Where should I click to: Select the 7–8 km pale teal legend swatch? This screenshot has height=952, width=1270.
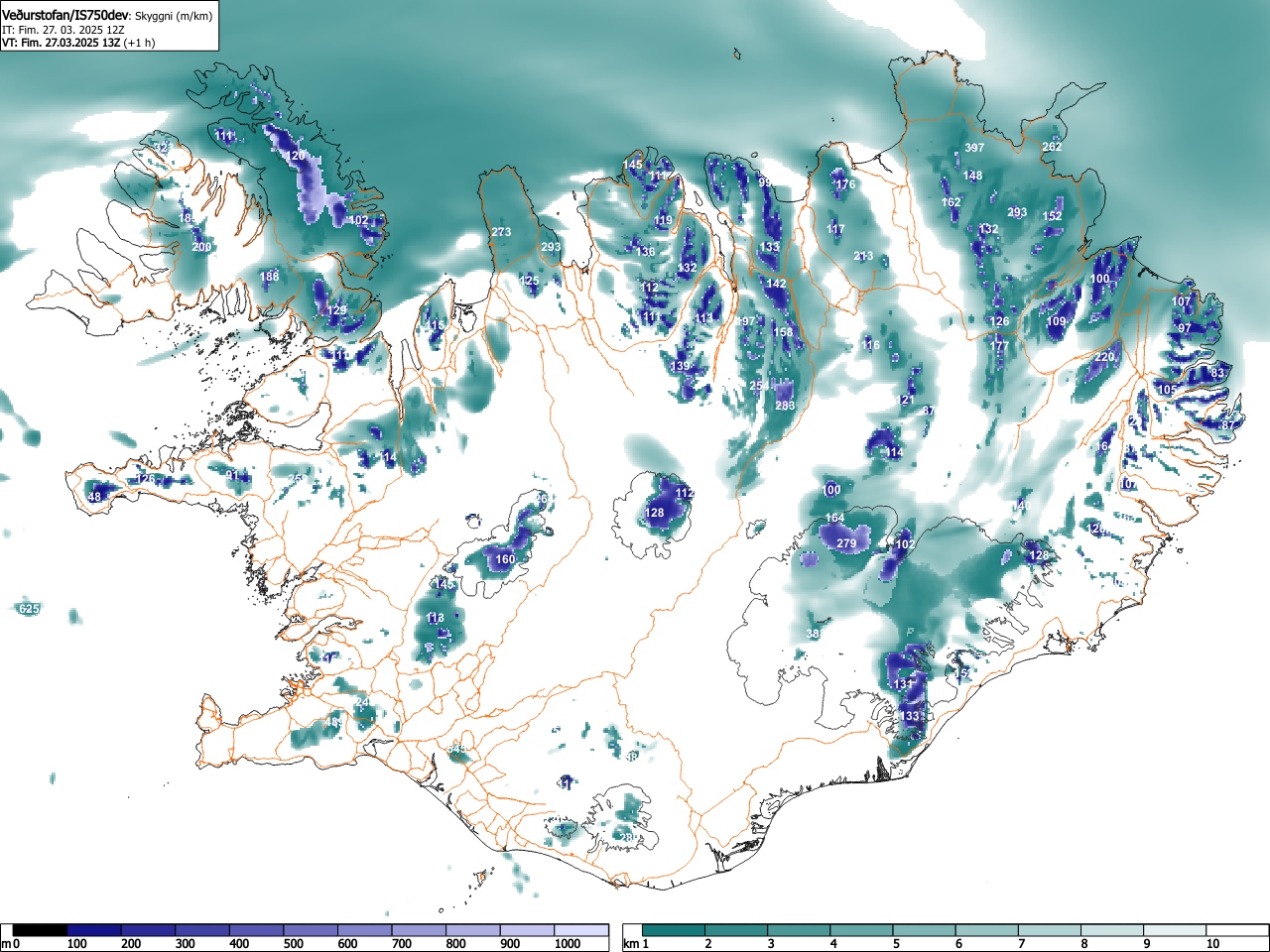coord(1050,930)
